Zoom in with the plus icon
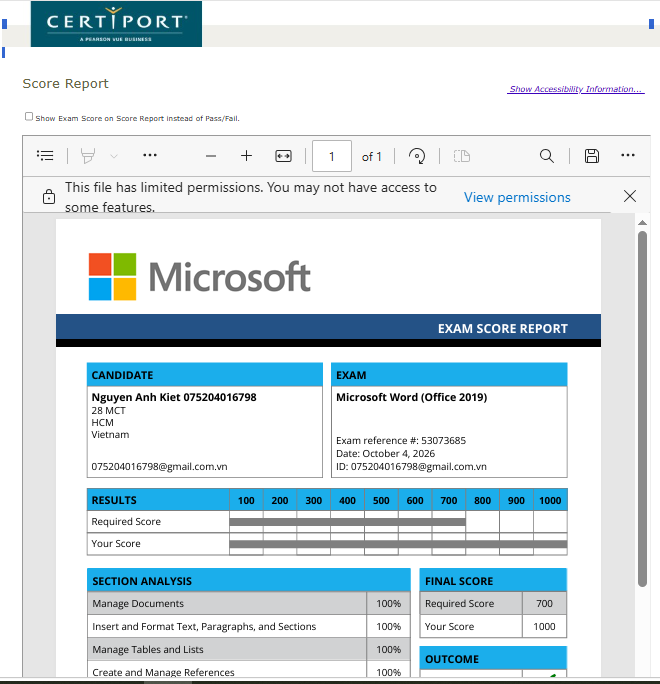The height and width of the screenshot is (684, 660). (x=246, y=156)
